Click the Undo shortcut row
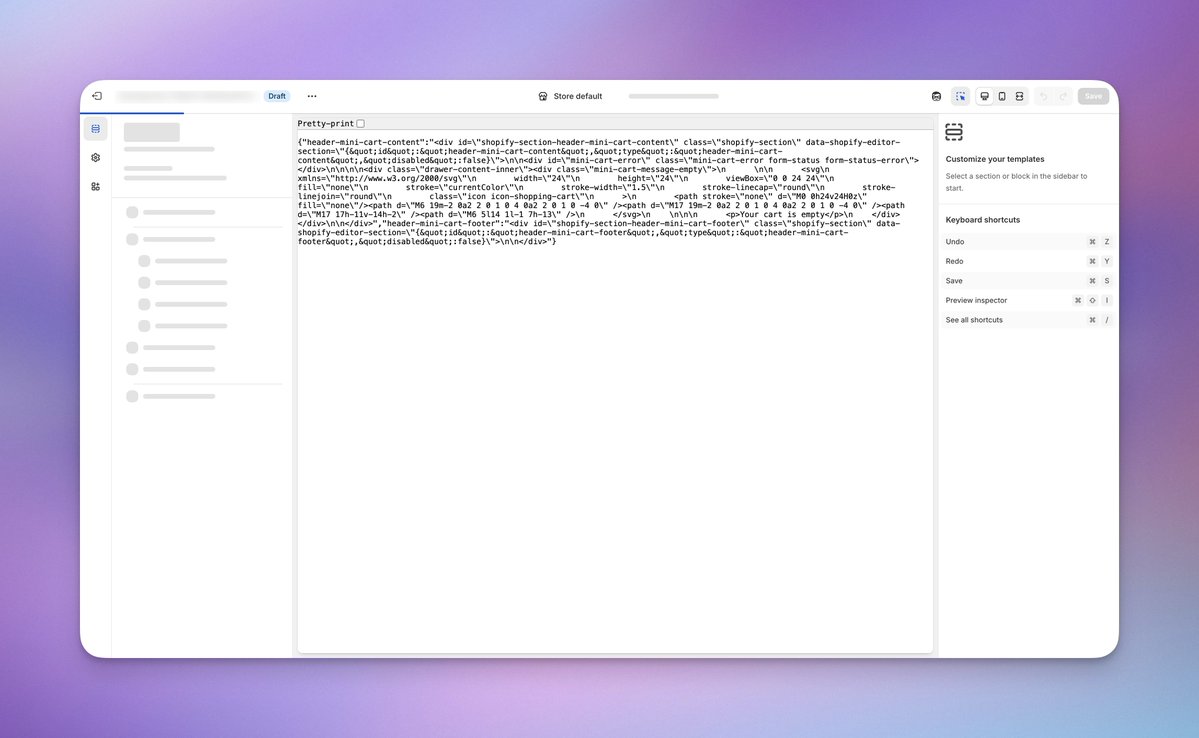Image resolution: width=1199 pixels, height=738 pixels. (x=1028, y=242)
